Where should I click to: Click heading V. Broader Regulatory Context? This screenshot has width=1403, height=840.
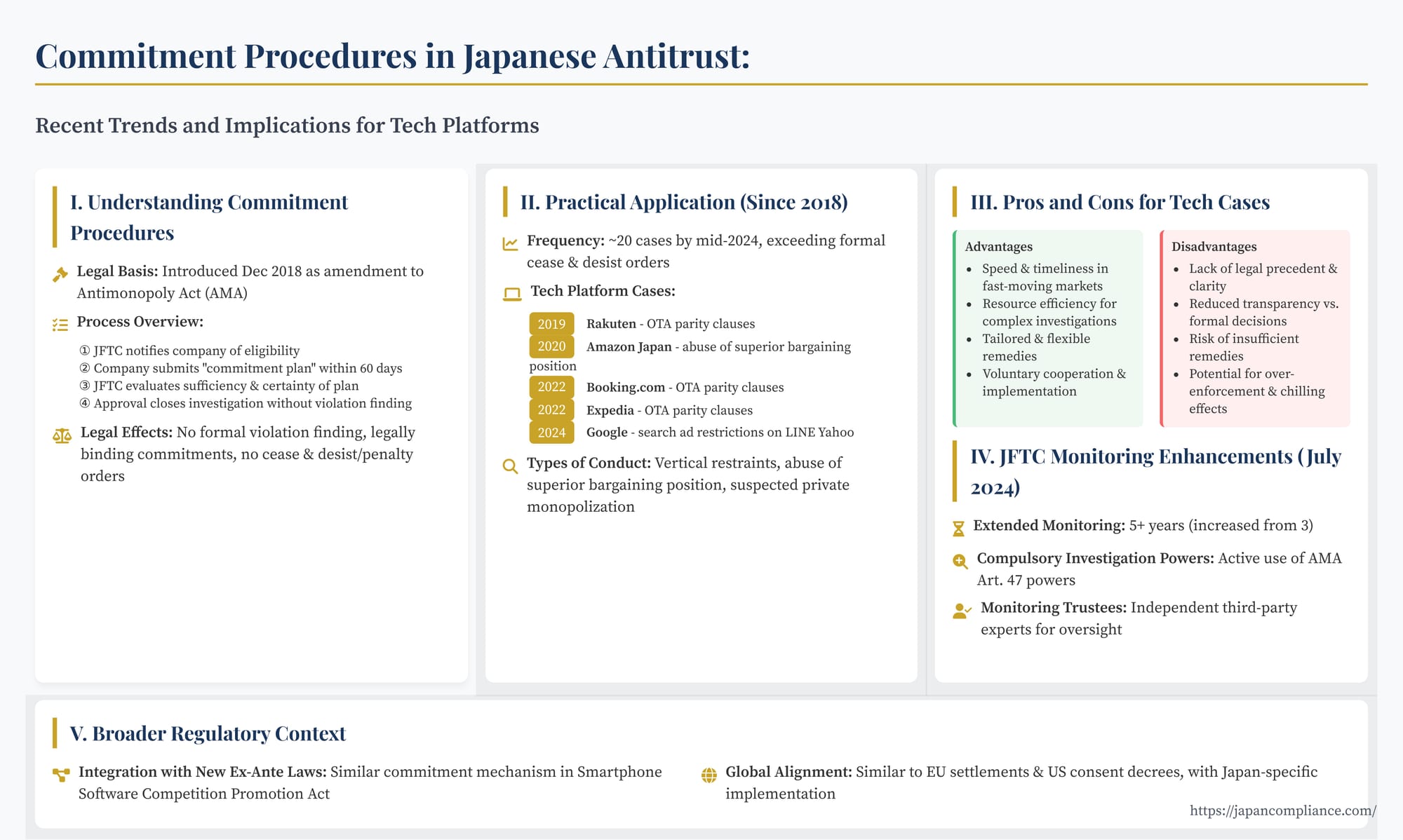point(208,733)
